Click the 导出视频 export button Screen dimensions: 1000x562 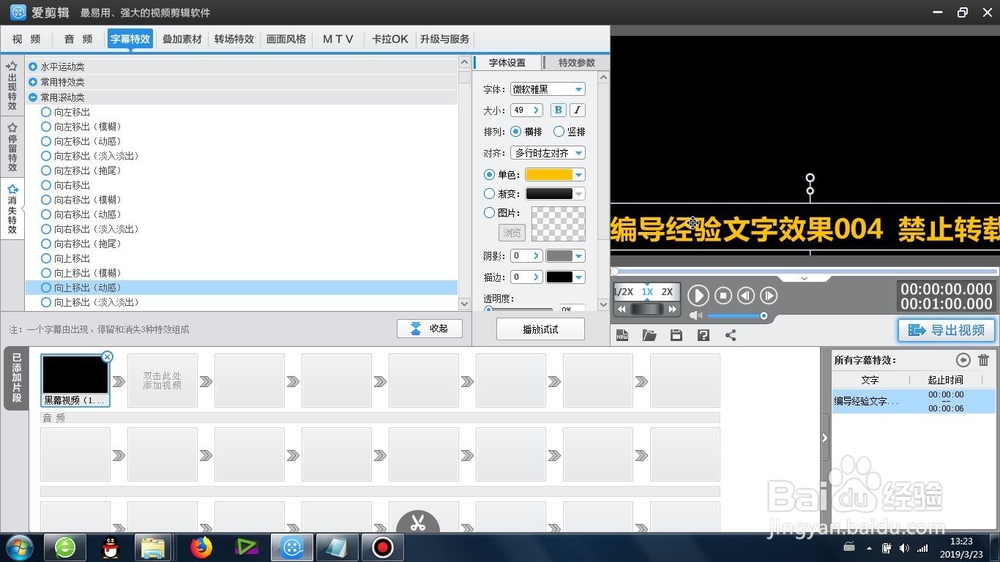point(946,330)
